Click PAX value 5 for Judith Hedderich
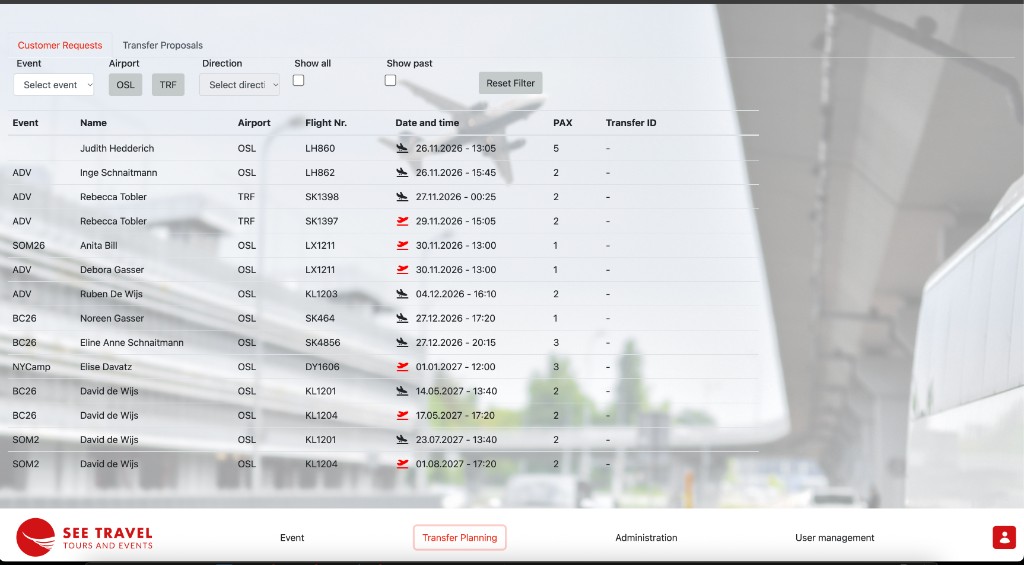1024x565 pixels. click(556, 148)
